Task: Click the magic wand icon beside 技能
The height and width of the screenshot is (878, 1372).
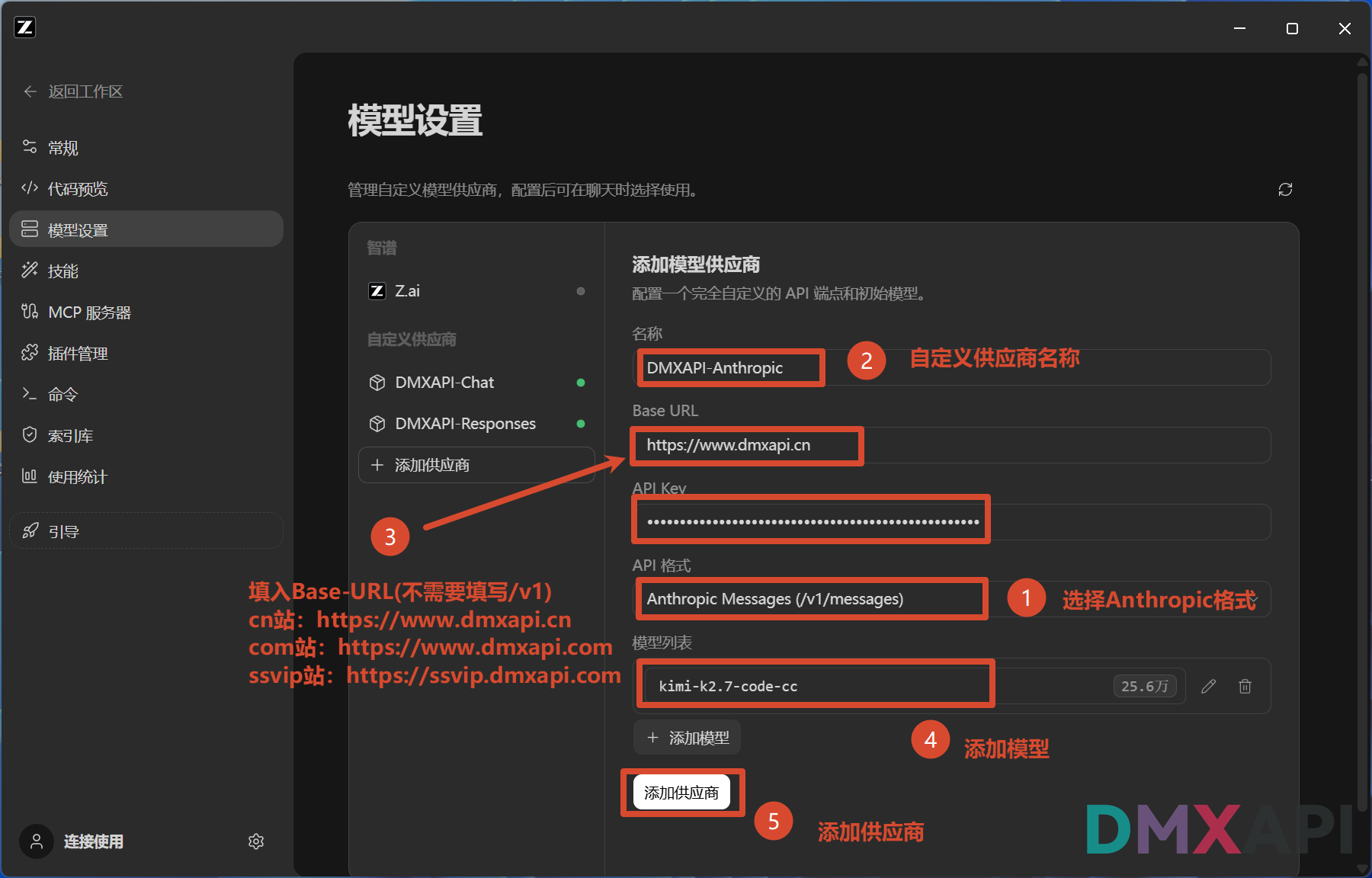Action: (30, 270)
